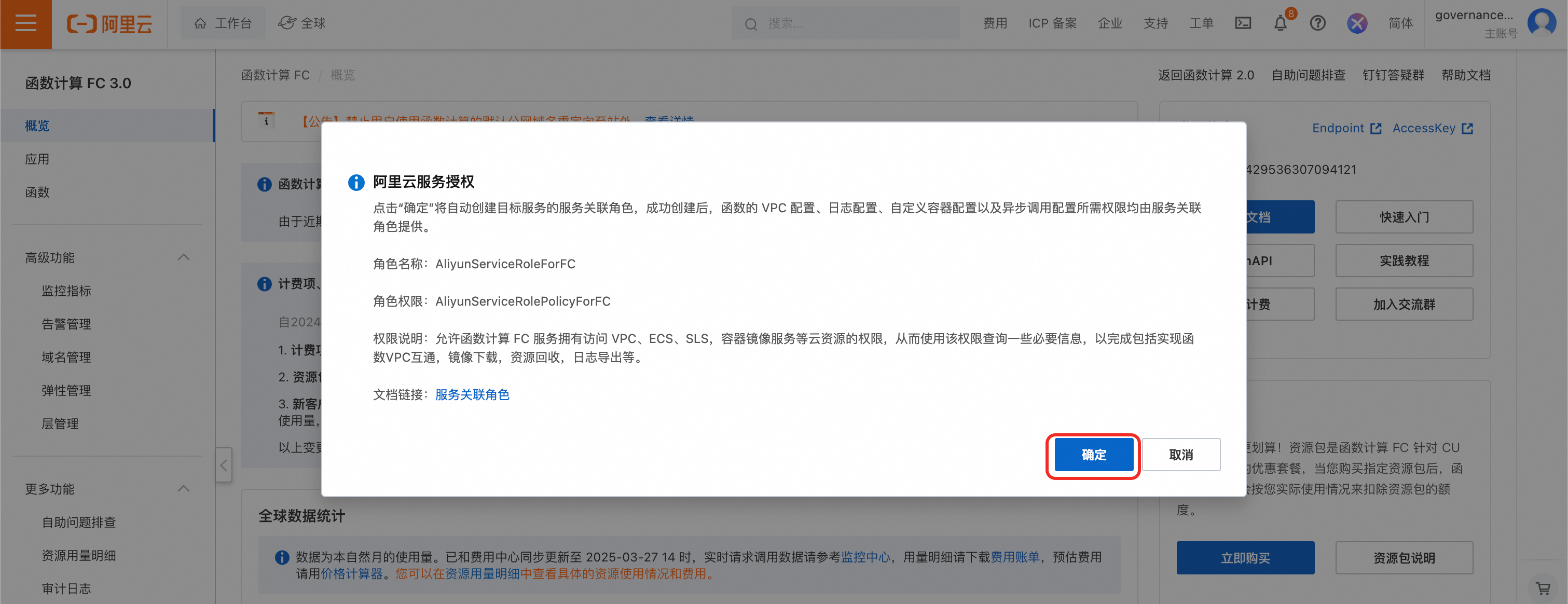1568x604 pixels.
Task: Open 监控指标 in sidebar
Action: pyautogui.click(x=66, y=291)
